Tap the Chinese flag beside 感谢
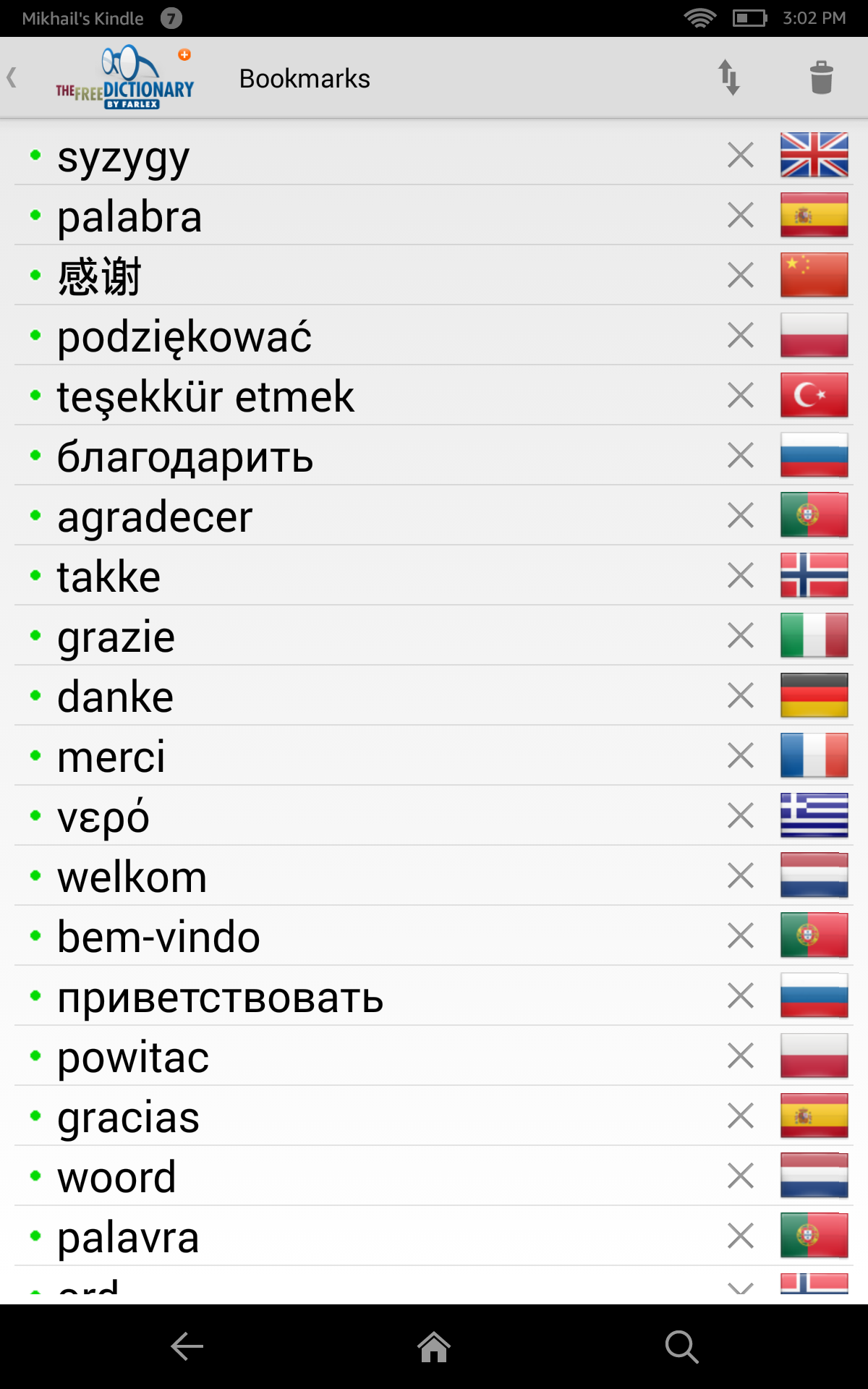Screen dimensions: 868x1389 [813, 275]
